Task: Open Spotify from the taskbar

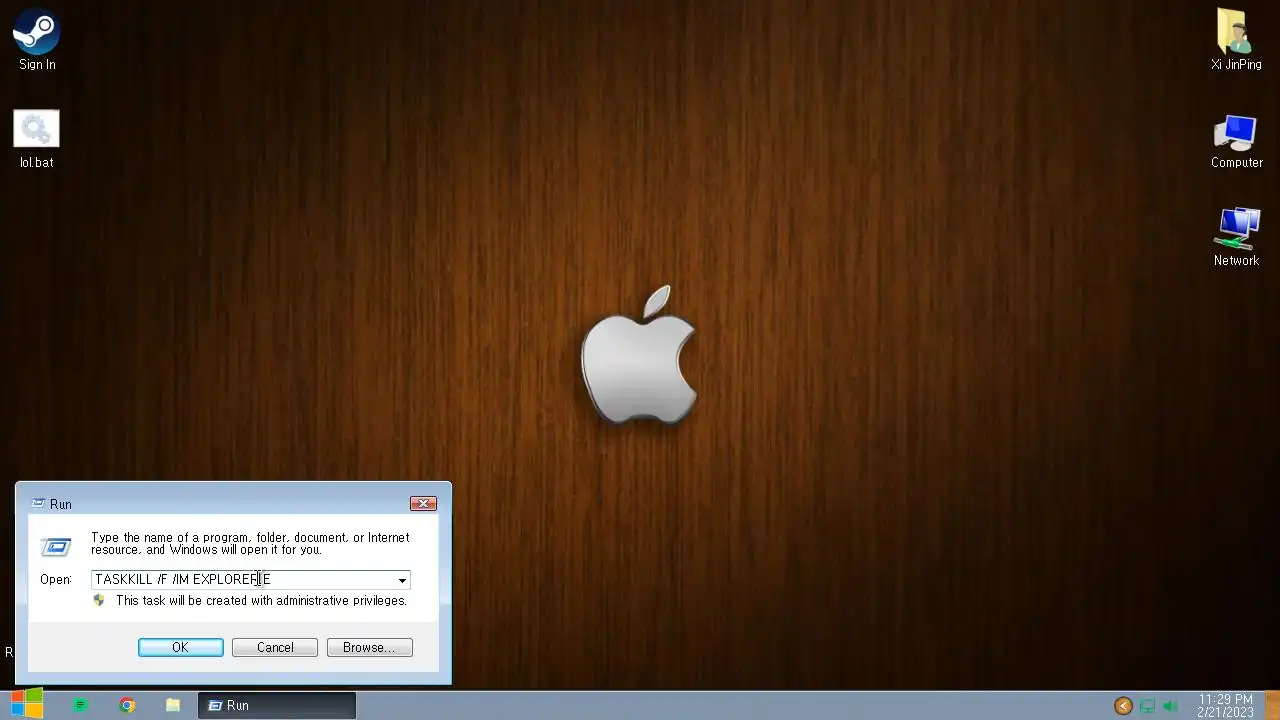Action: click(x=81, y=705)
